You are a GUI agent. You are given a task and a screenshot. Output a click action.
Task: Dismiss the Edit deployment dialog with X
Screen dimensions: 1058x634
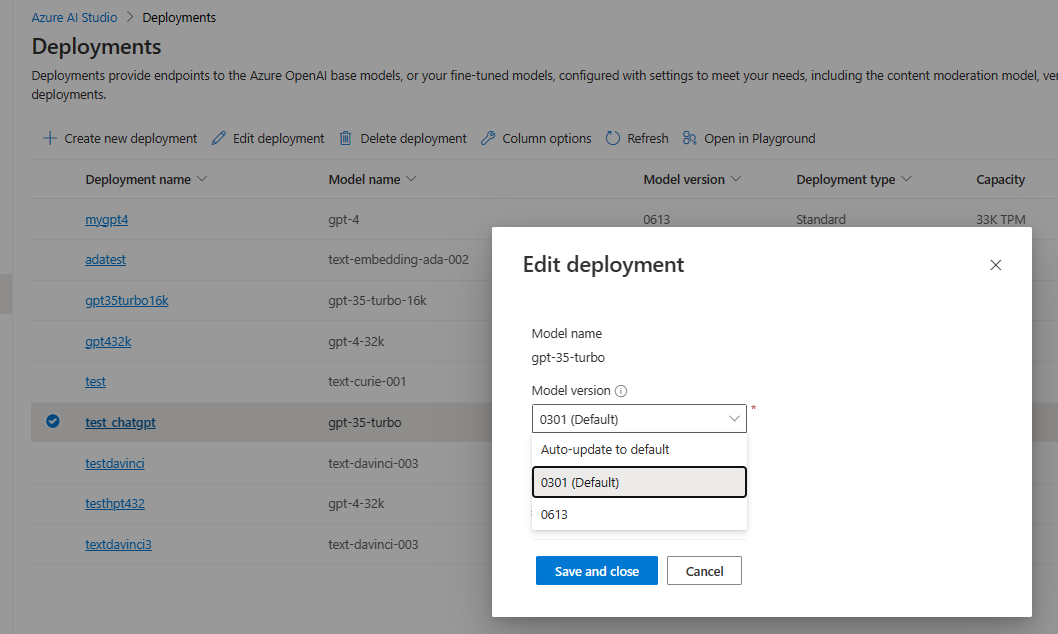(x=995, y=265)
